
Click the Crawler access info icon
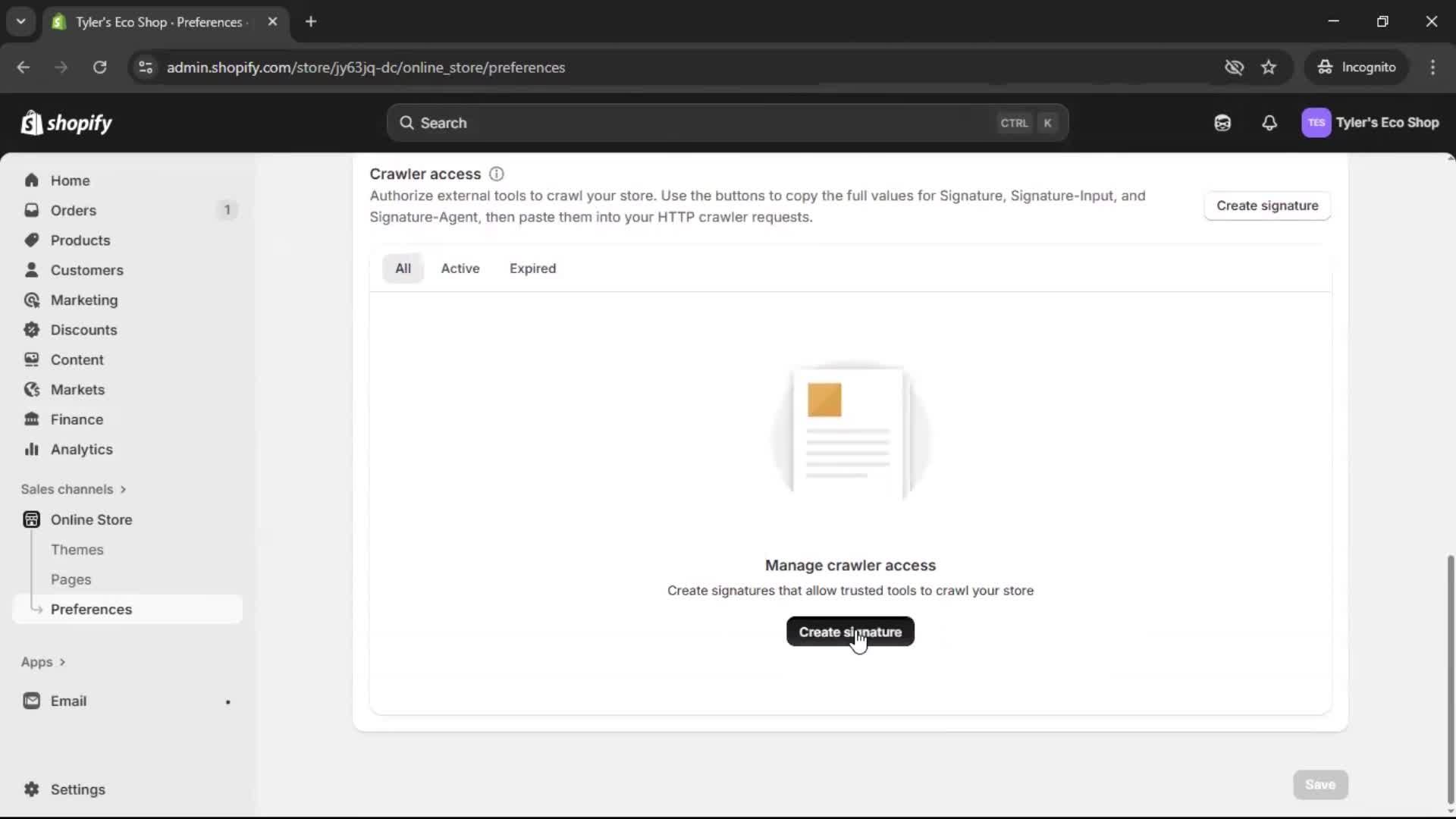(x=497, y=174)
